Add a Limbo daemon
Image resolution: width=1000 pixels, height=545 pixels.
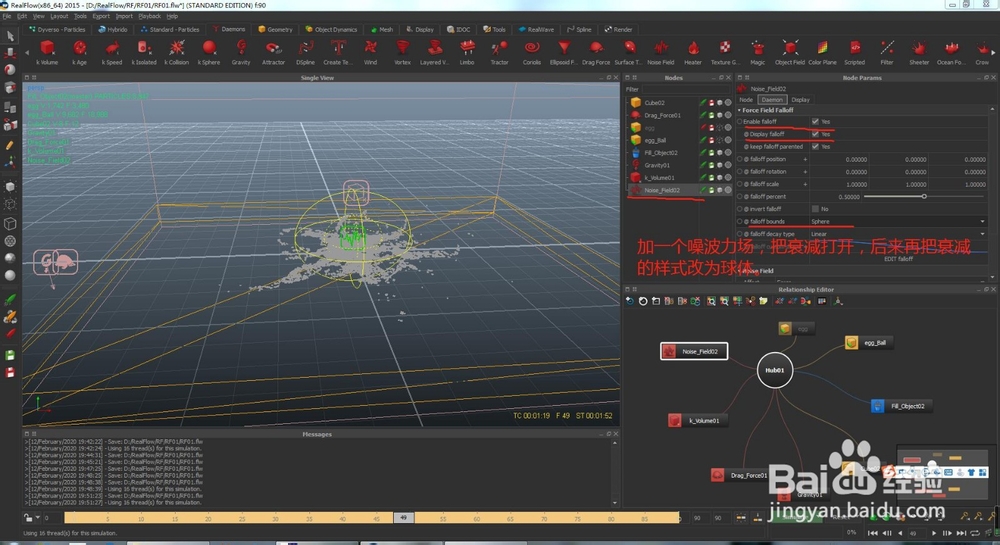467,53
